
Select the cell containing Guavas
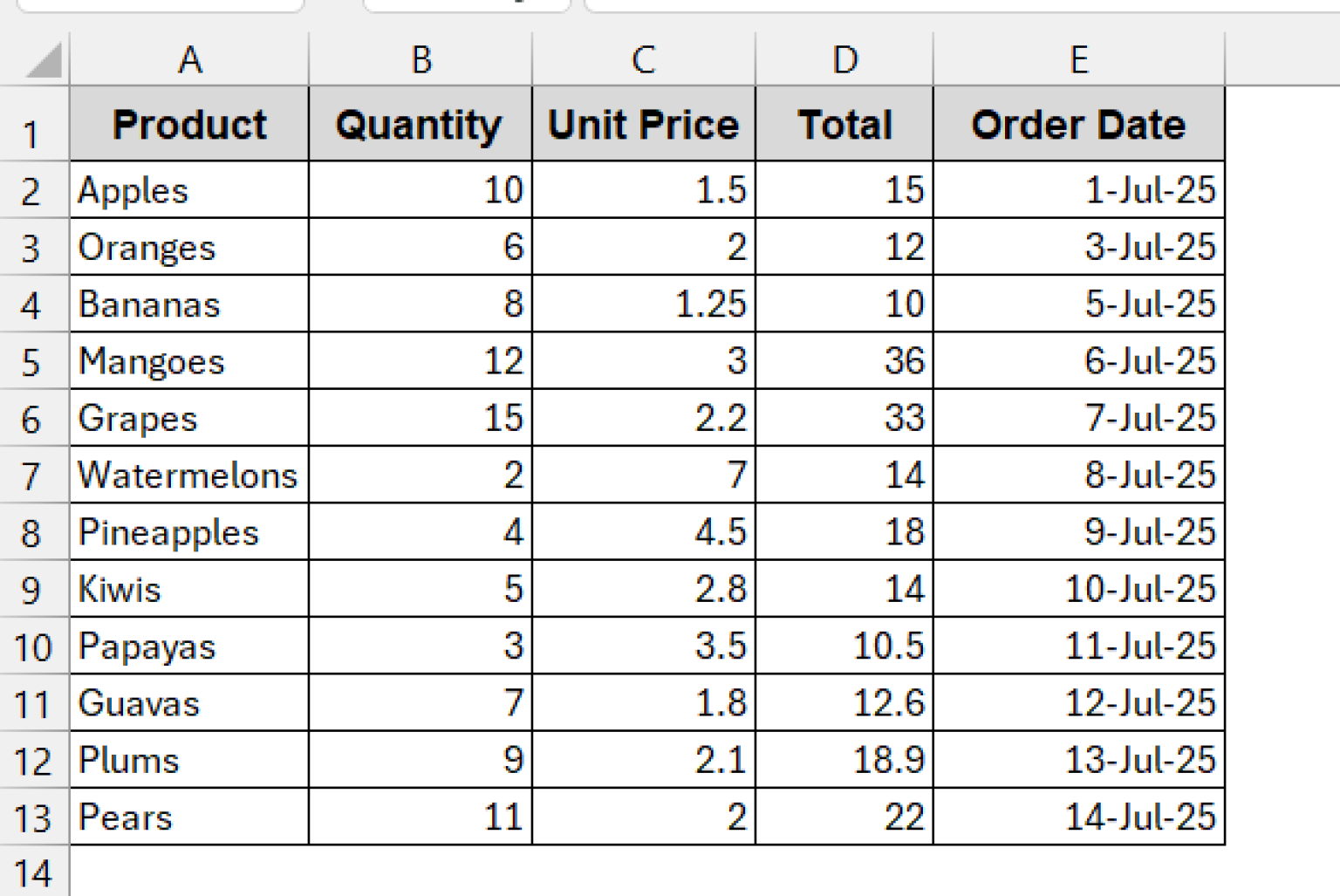point(188,703)
